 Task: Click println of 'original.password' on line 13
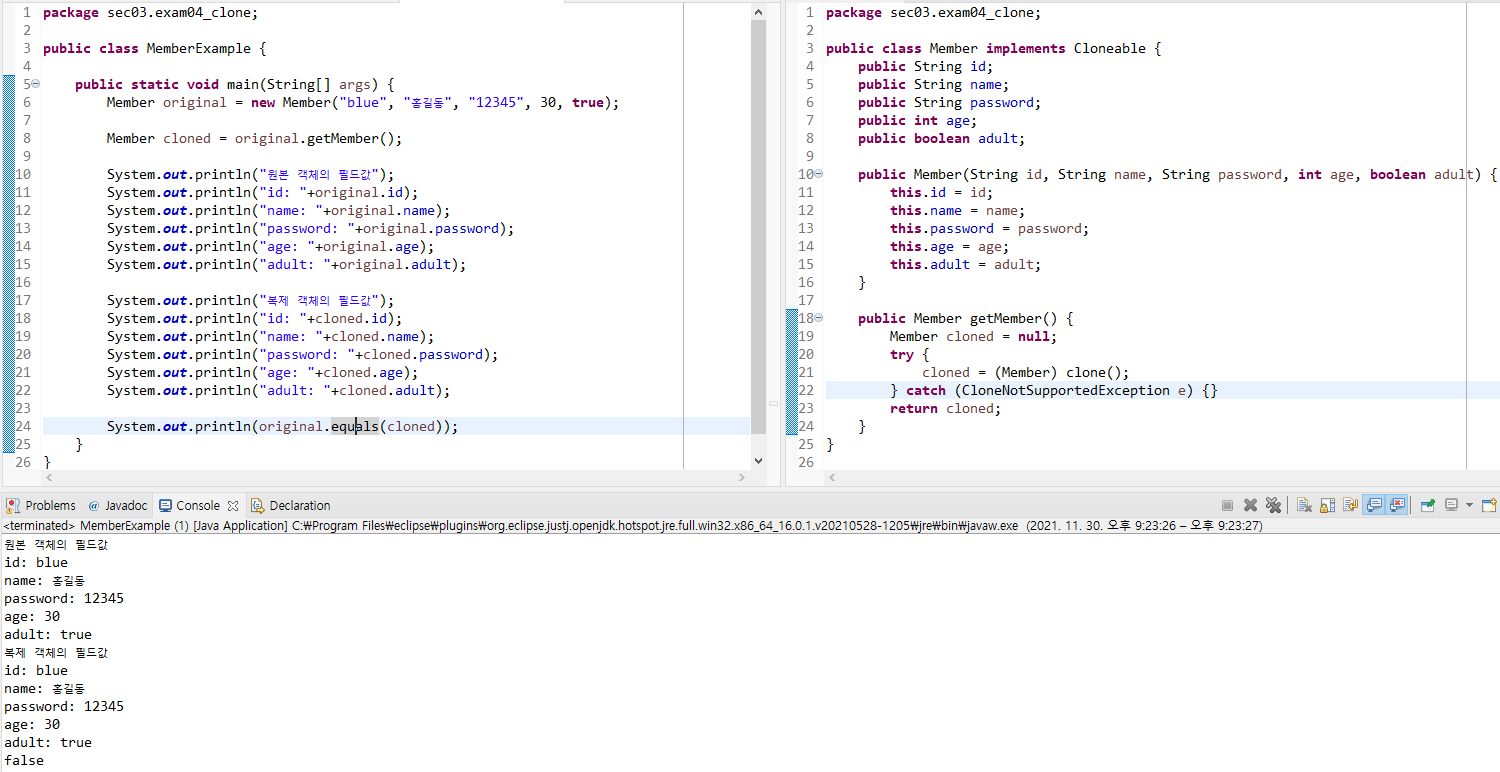coord(310,229)
